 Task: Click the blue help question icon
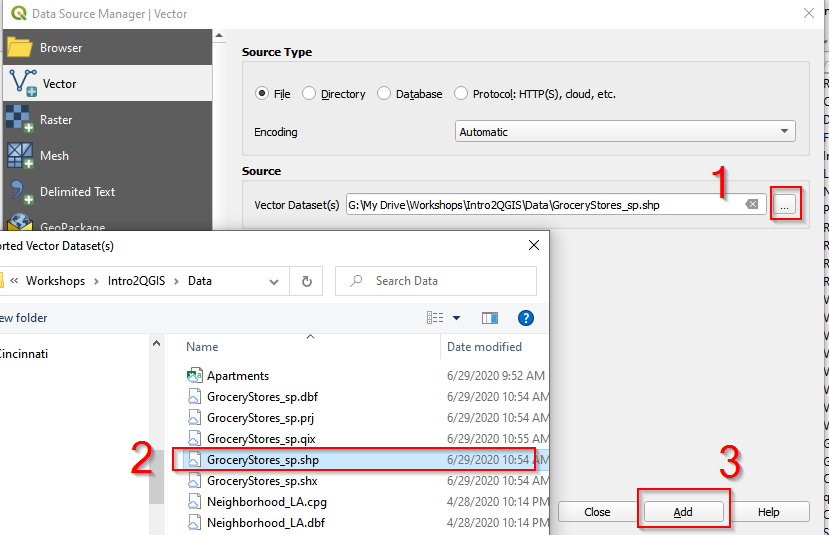526,318
